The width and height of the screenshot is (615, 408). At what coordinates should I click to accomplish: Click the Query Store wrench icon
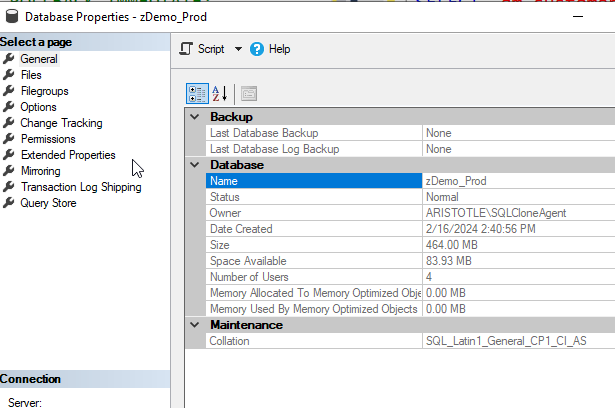coord(9,203)
